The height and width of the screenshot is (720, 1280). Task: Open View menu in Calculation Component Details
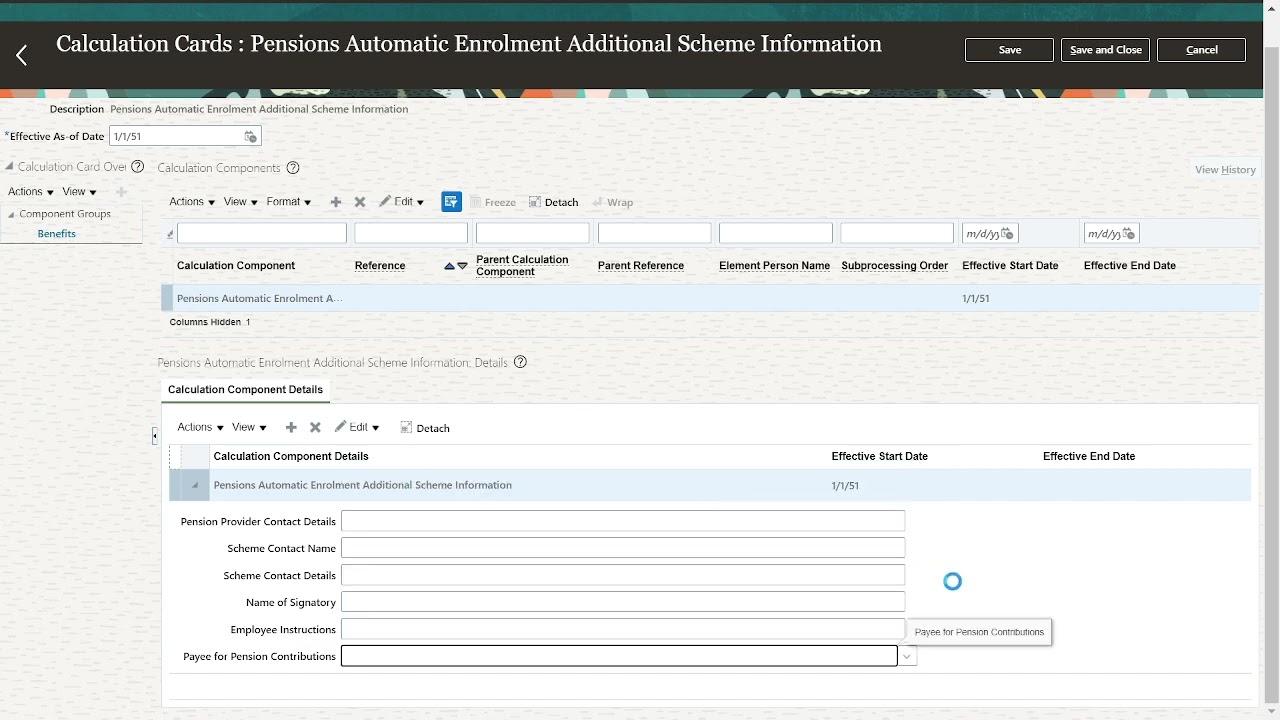[249, 427]
